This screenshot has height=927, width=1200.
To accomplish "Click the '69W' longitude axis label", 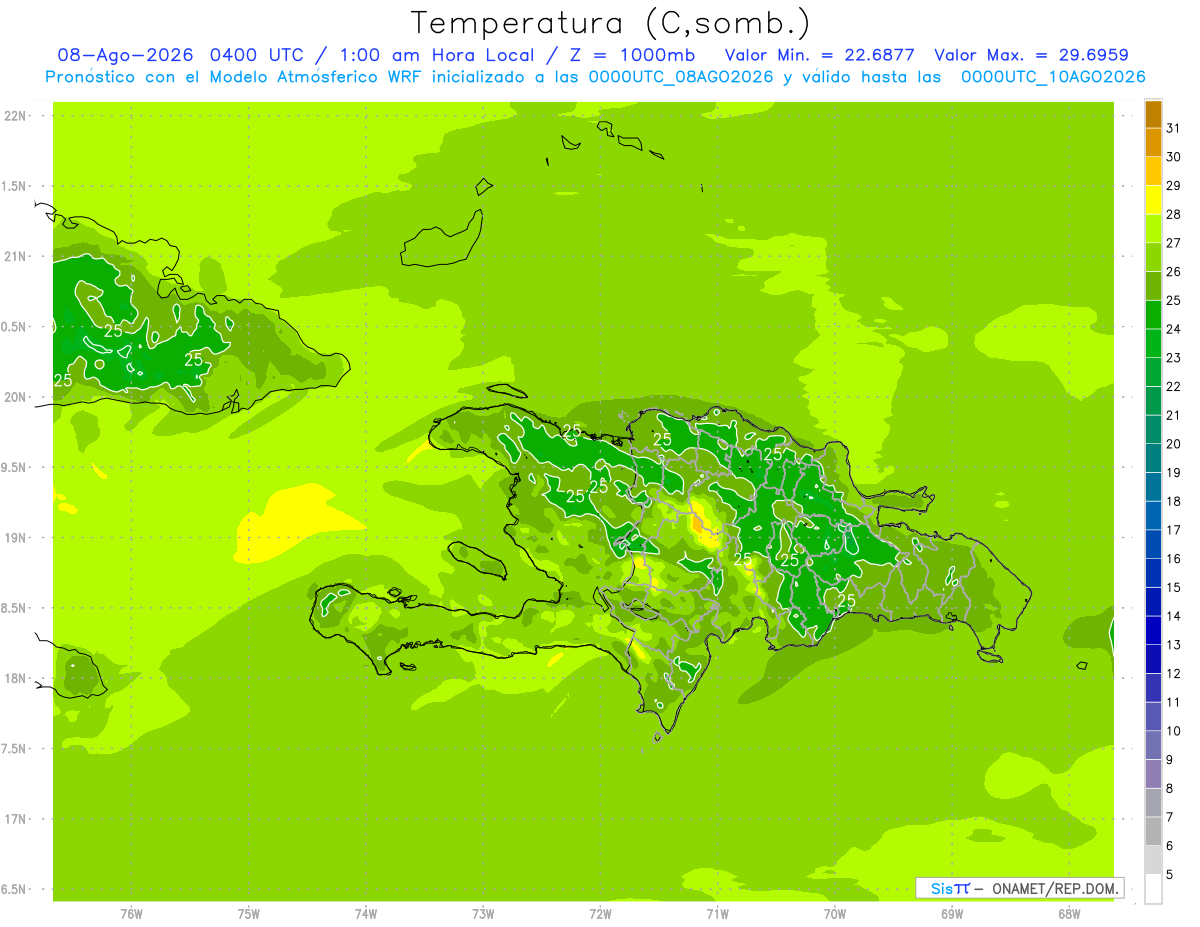I will pos(952,913).
